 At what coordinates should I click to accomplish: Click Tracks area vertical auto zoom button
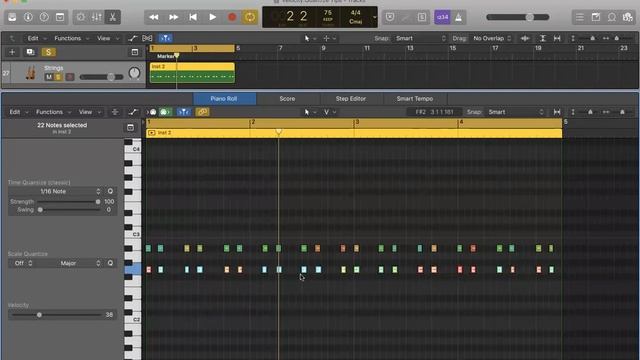pyautogui.click(x=542, y=38)
